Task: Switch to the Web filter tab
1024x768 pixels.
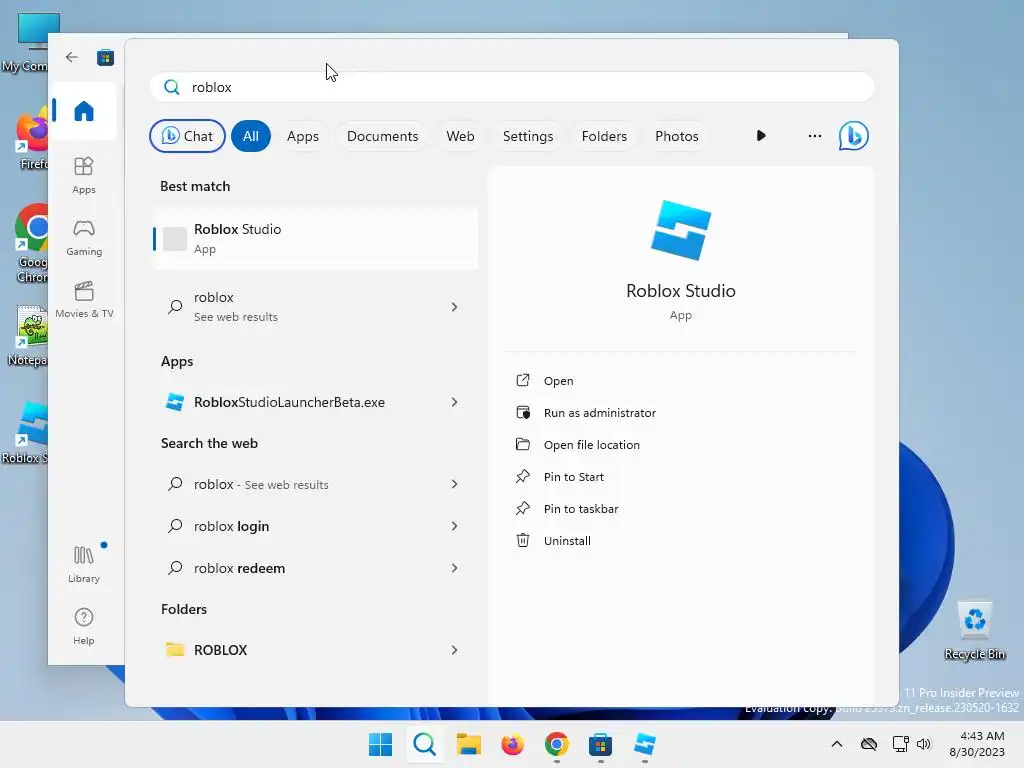Action: pos(460,136)
